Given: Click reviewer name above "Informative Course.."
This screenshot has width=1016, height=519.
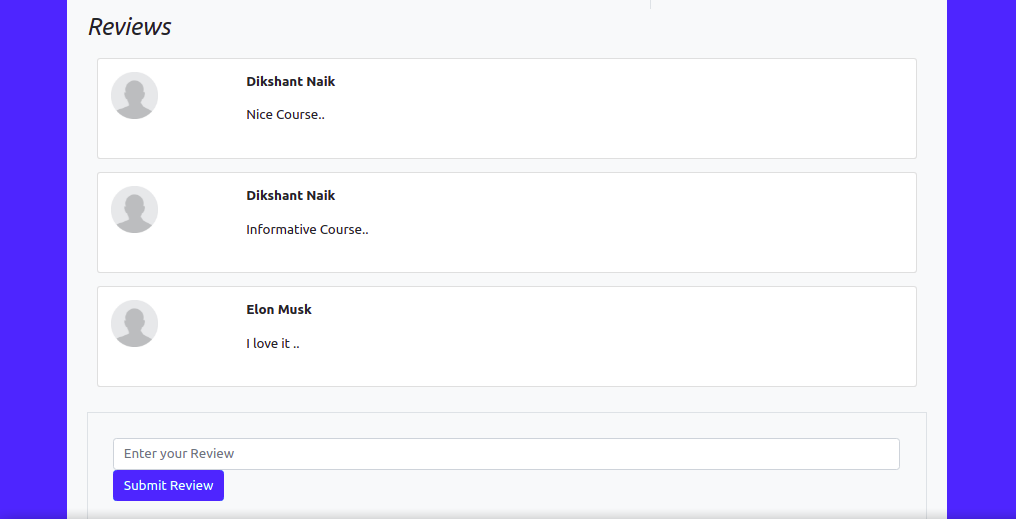Looking at the screenshot, I should pos(290,196).
